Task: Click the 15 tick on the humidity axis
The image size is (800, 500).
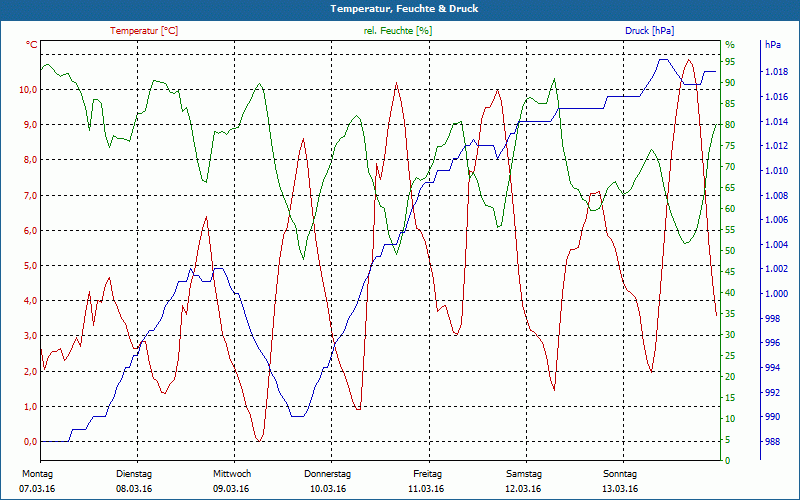Action: click(730, 398)
